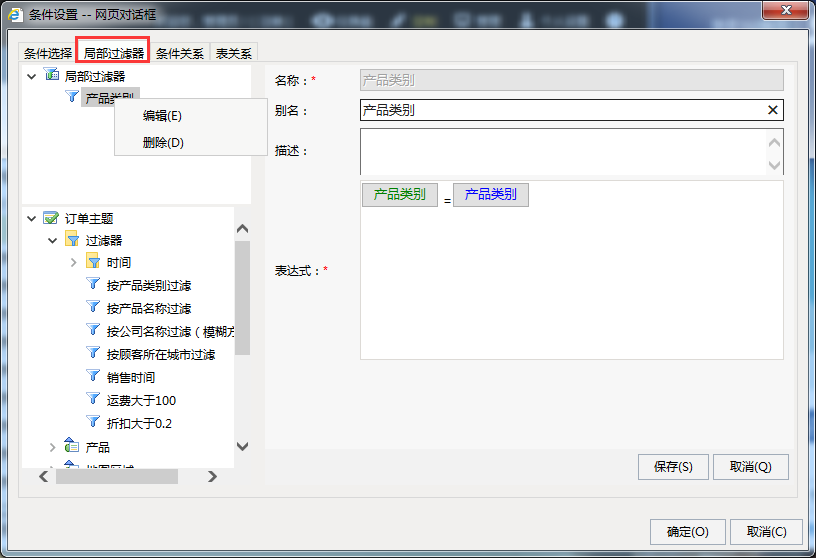This screenshot has width=816, height=558.
Task: Select the 按产品类别过滤 filter
Action: pyautogui.click(x=149, y=285)
